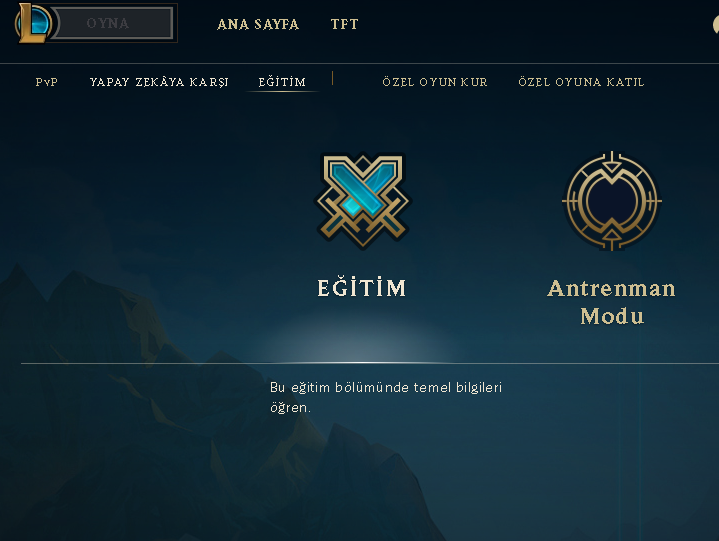The width and height of the screenshot is (719, 541).
Task: Click the glowing highlight beneath EĞİTİM card
Action: coord(362,339)
